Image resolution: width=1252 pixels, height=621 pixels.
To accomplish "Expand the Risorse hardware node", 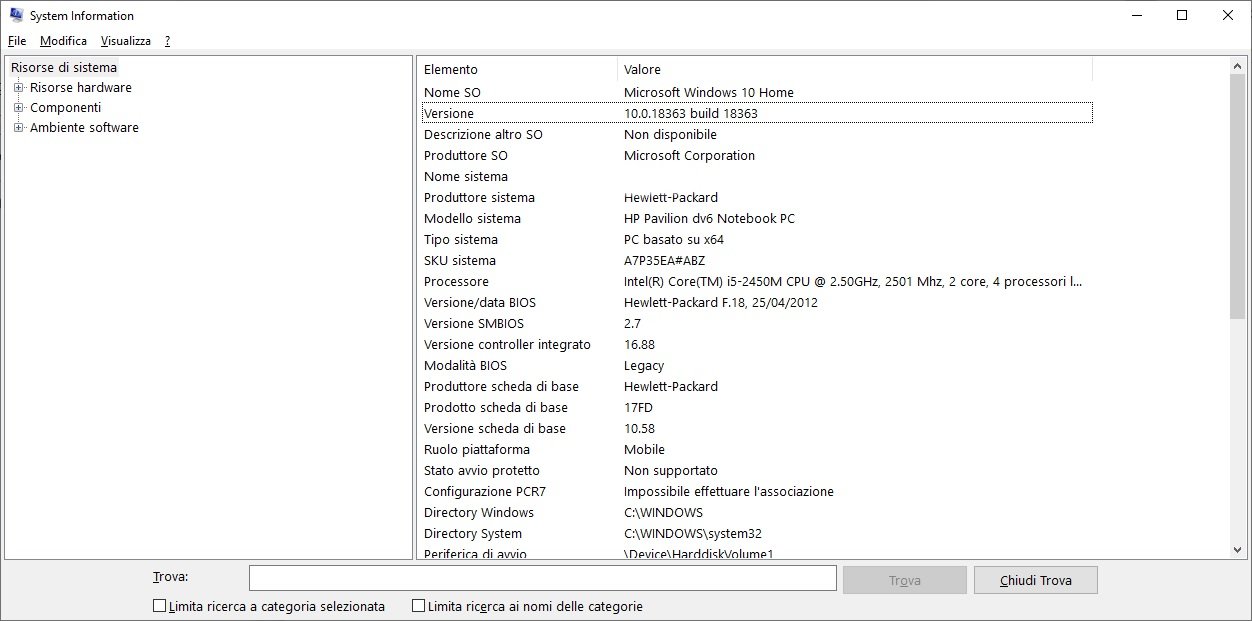I will [x=18, y=88].
